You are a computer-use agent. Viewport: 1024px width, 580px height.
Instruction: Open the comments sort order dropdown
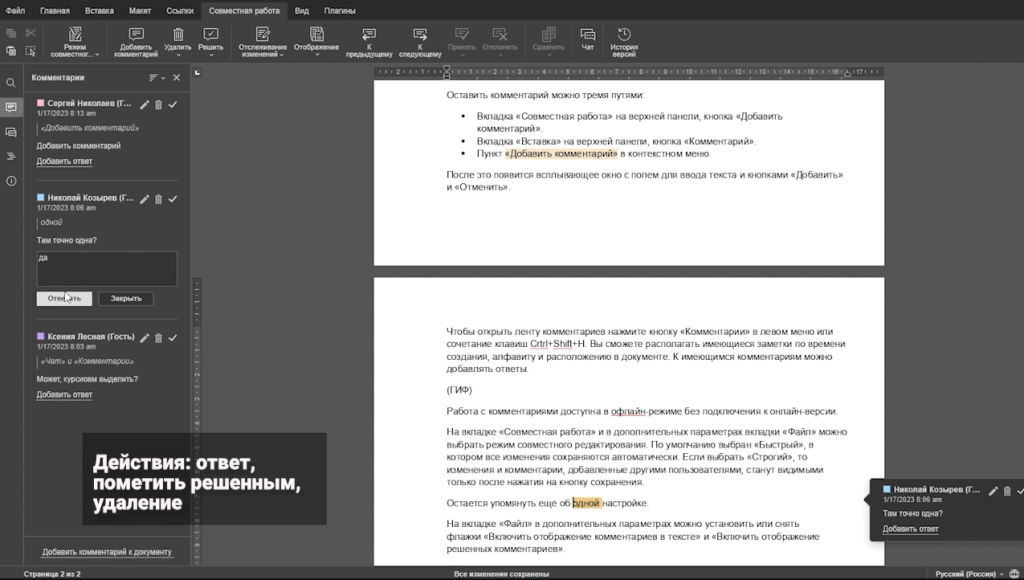tap(156, 77)
